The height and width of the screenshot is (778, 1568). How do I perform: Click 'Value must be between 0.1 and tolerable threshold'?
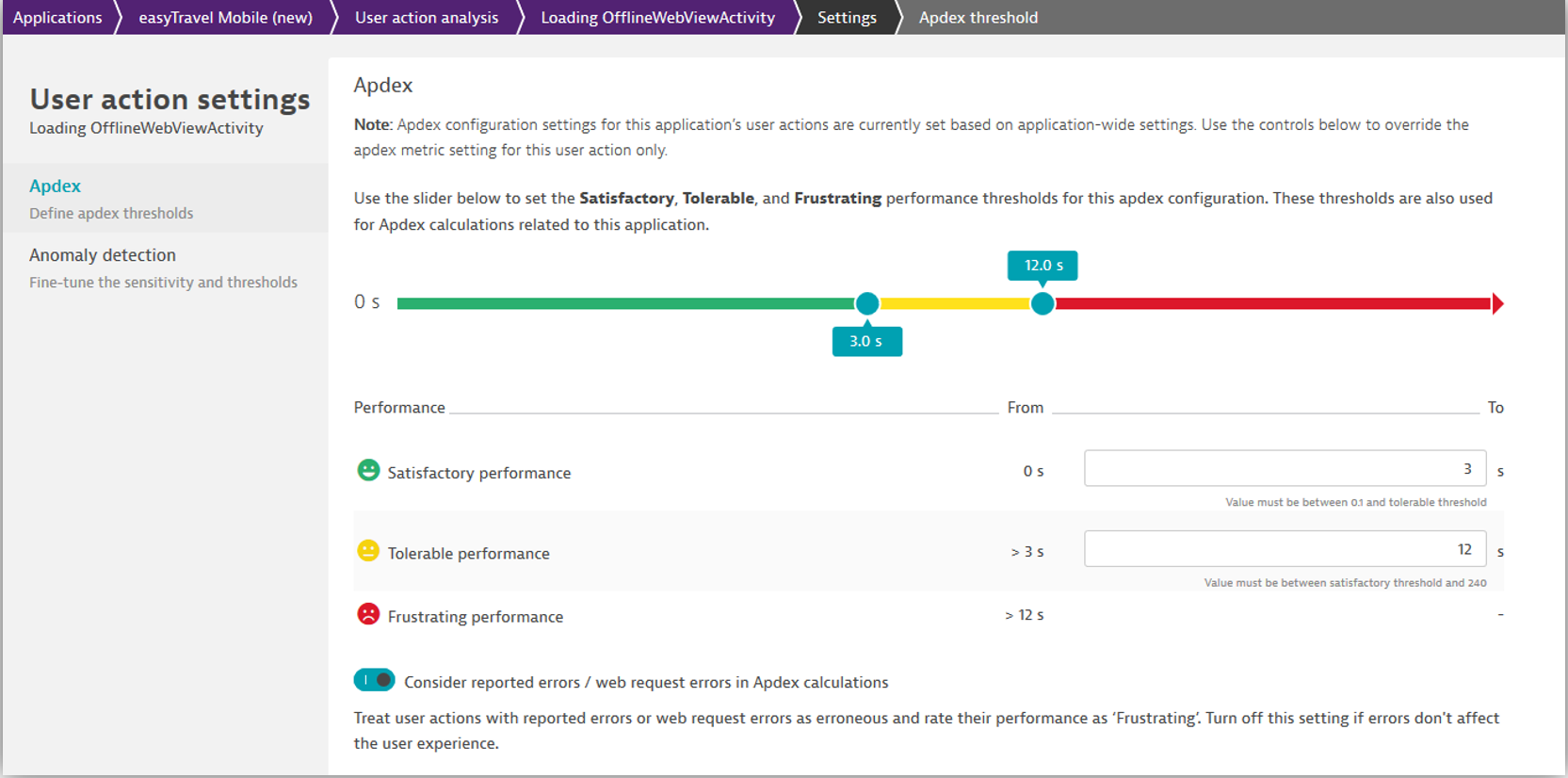[1356, 502]
